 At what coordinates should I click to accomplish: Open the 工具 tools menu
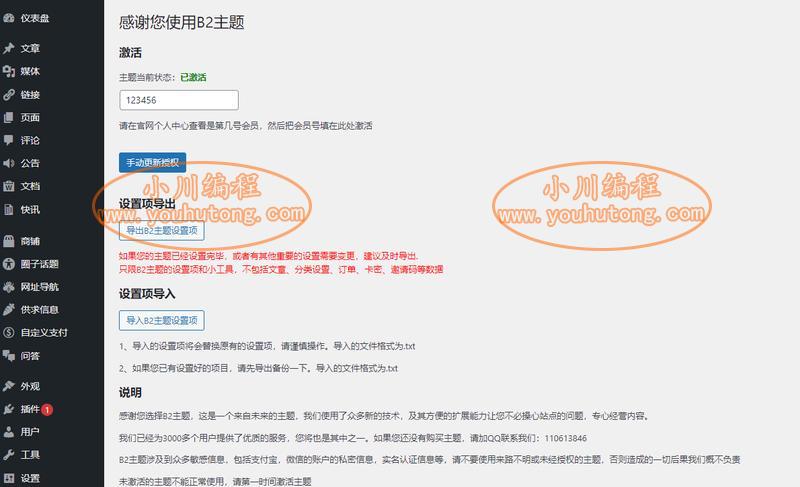30,455
